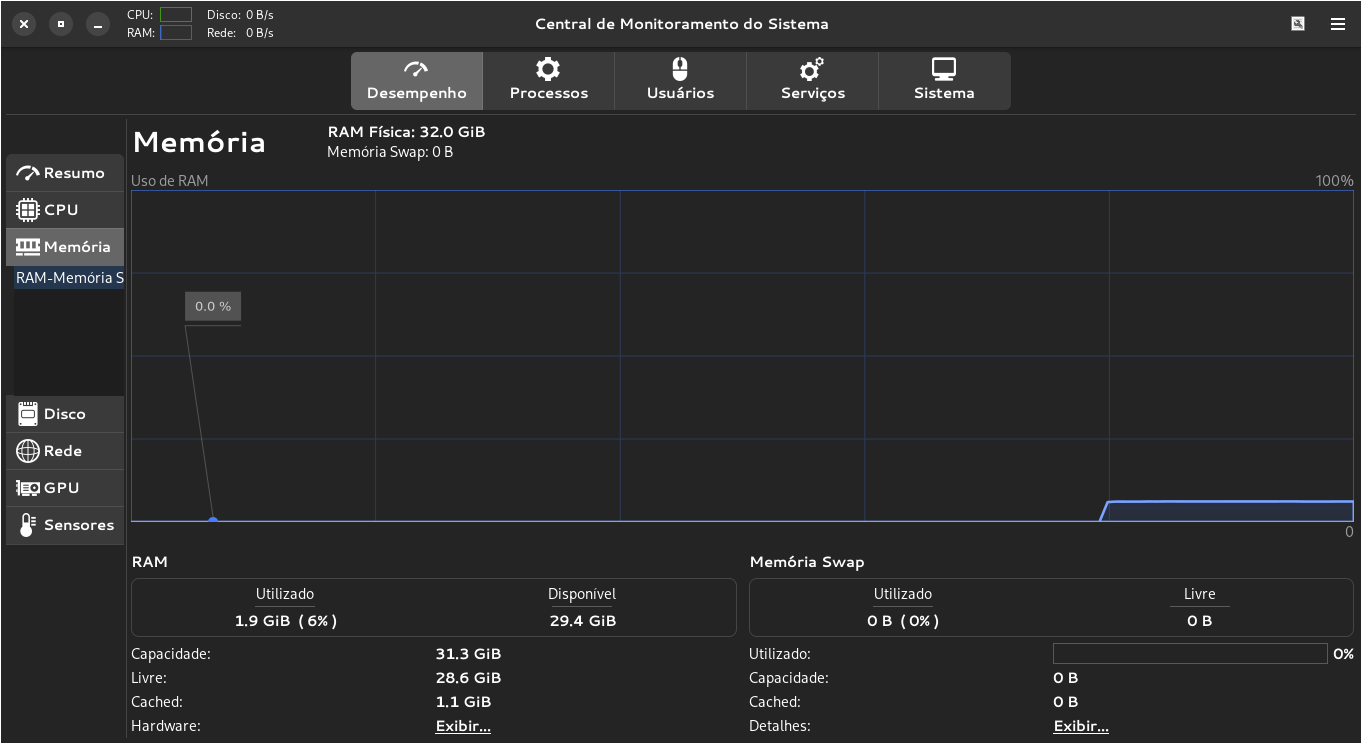This screenshot has height=744, width=1362.
Task: Click the CPU mini graph in header
Action: tap(175, 15)
